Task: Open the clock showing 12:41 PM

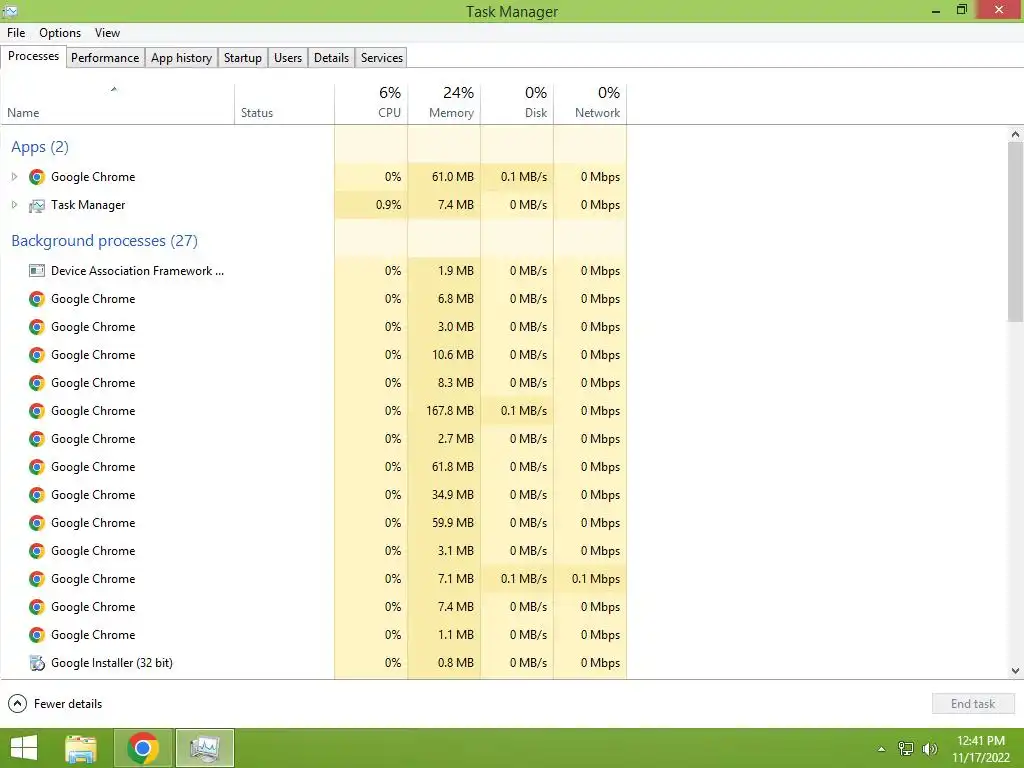Action: (x=981, y=748)
